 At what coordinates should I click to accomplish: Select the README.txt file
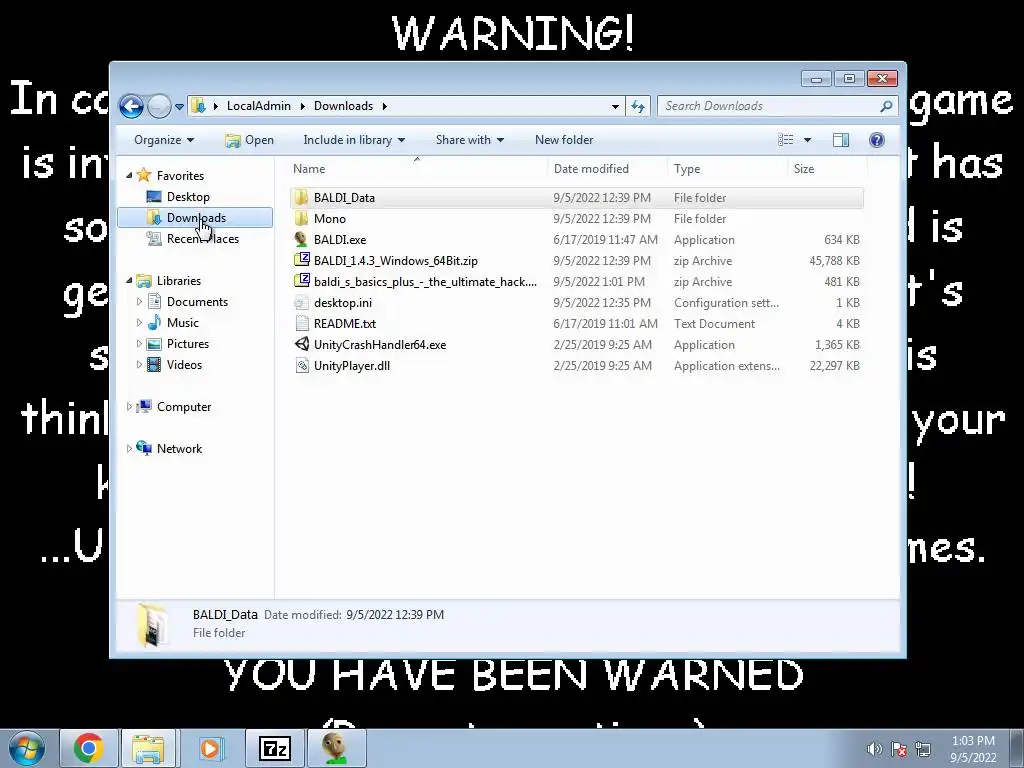click(577, 323)
